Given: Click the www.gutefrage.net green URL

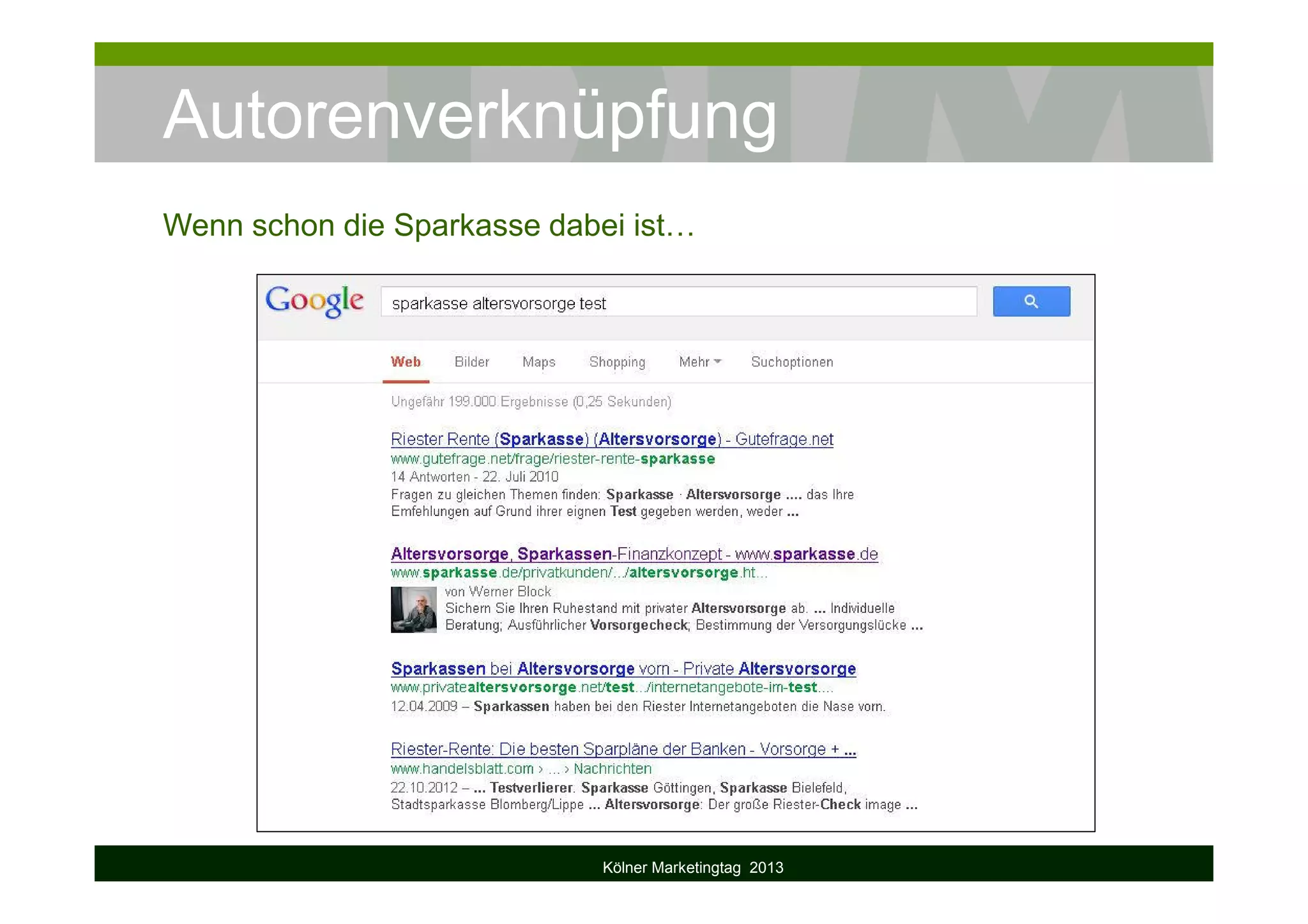Looking at the screenshot, I should (x=552, y=459).
